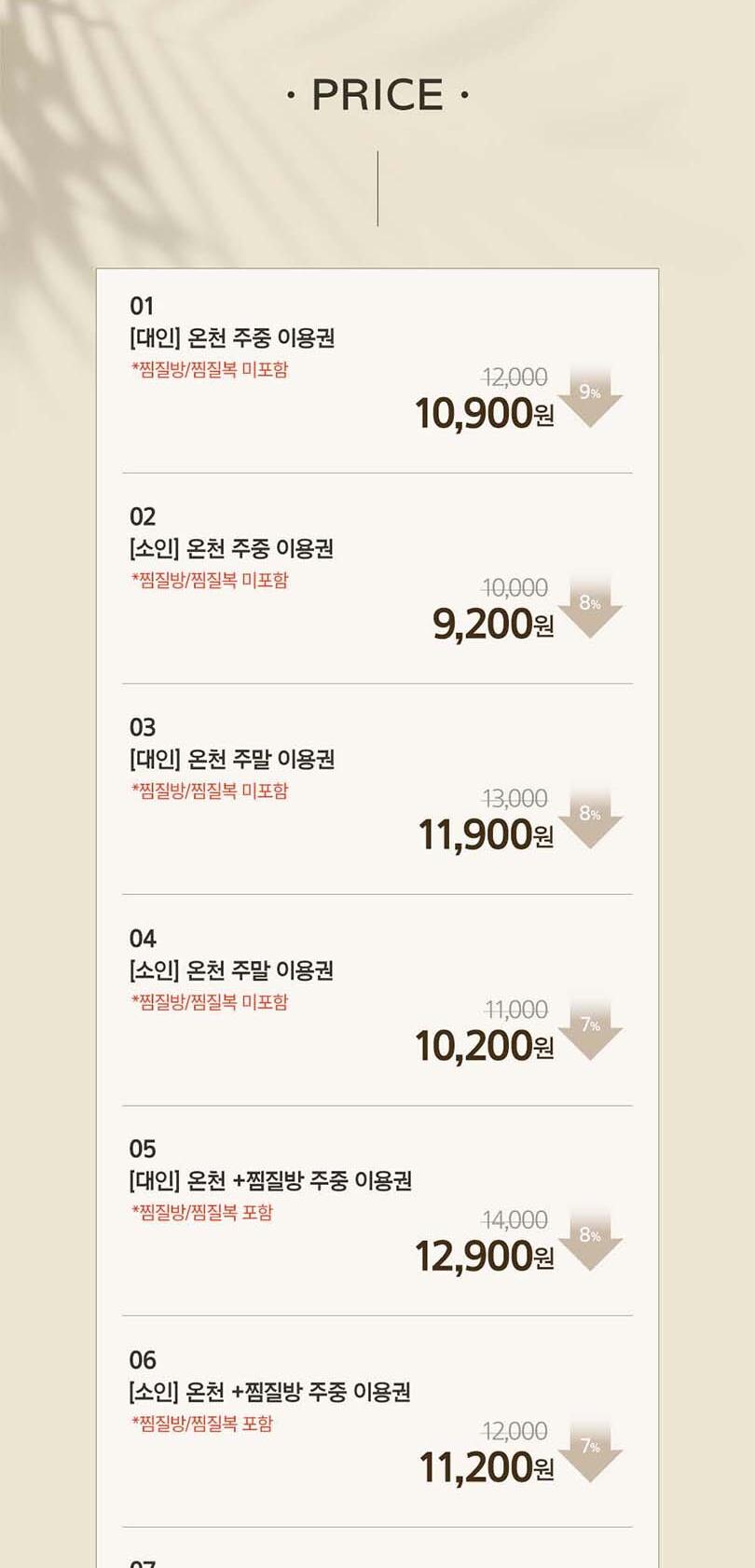Select [소인] 온천 주중 이용권 title

231,548
